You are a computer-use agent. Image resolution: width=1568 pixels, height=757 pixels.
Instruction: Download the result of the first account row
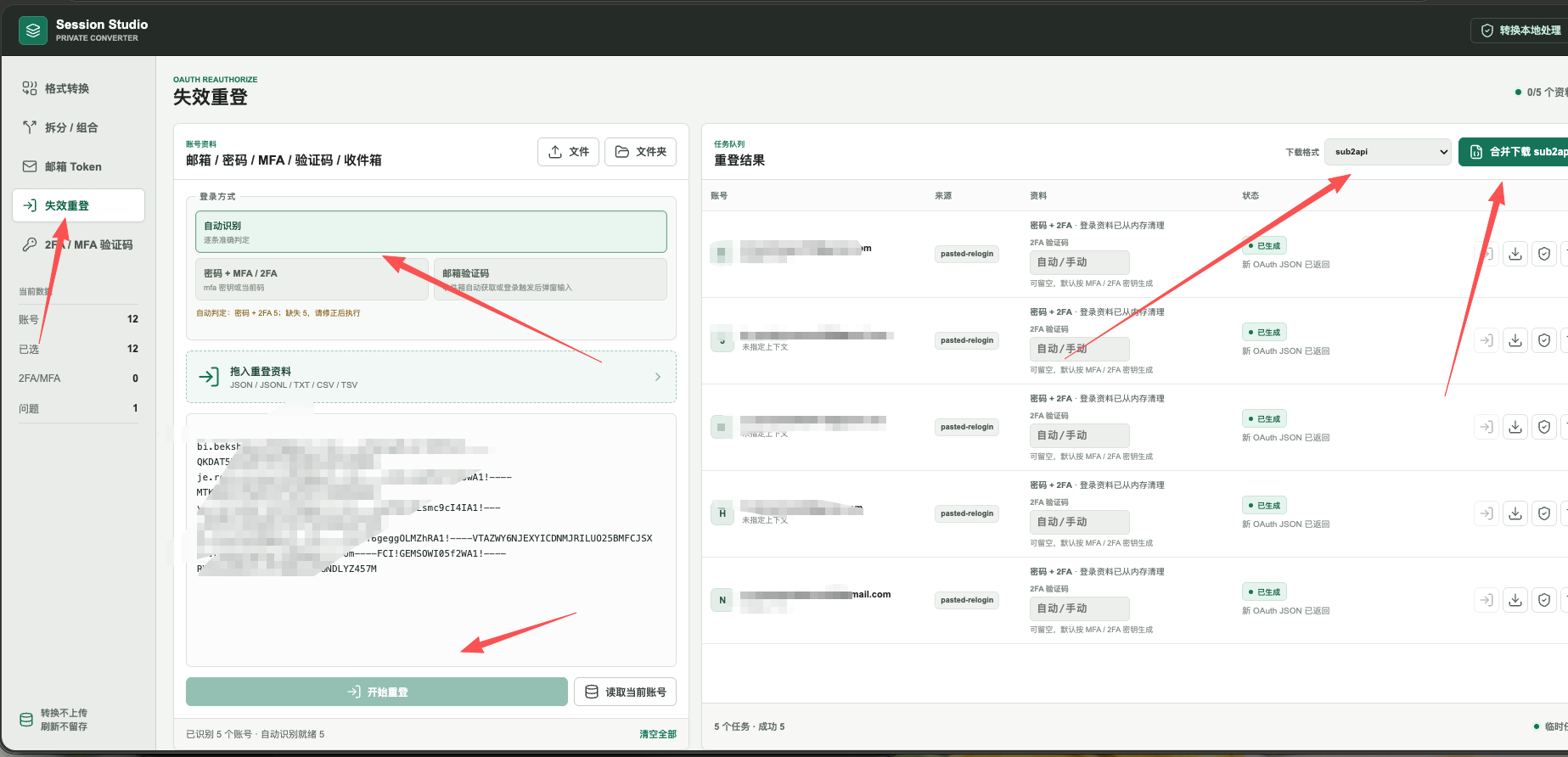point(1515,254)
